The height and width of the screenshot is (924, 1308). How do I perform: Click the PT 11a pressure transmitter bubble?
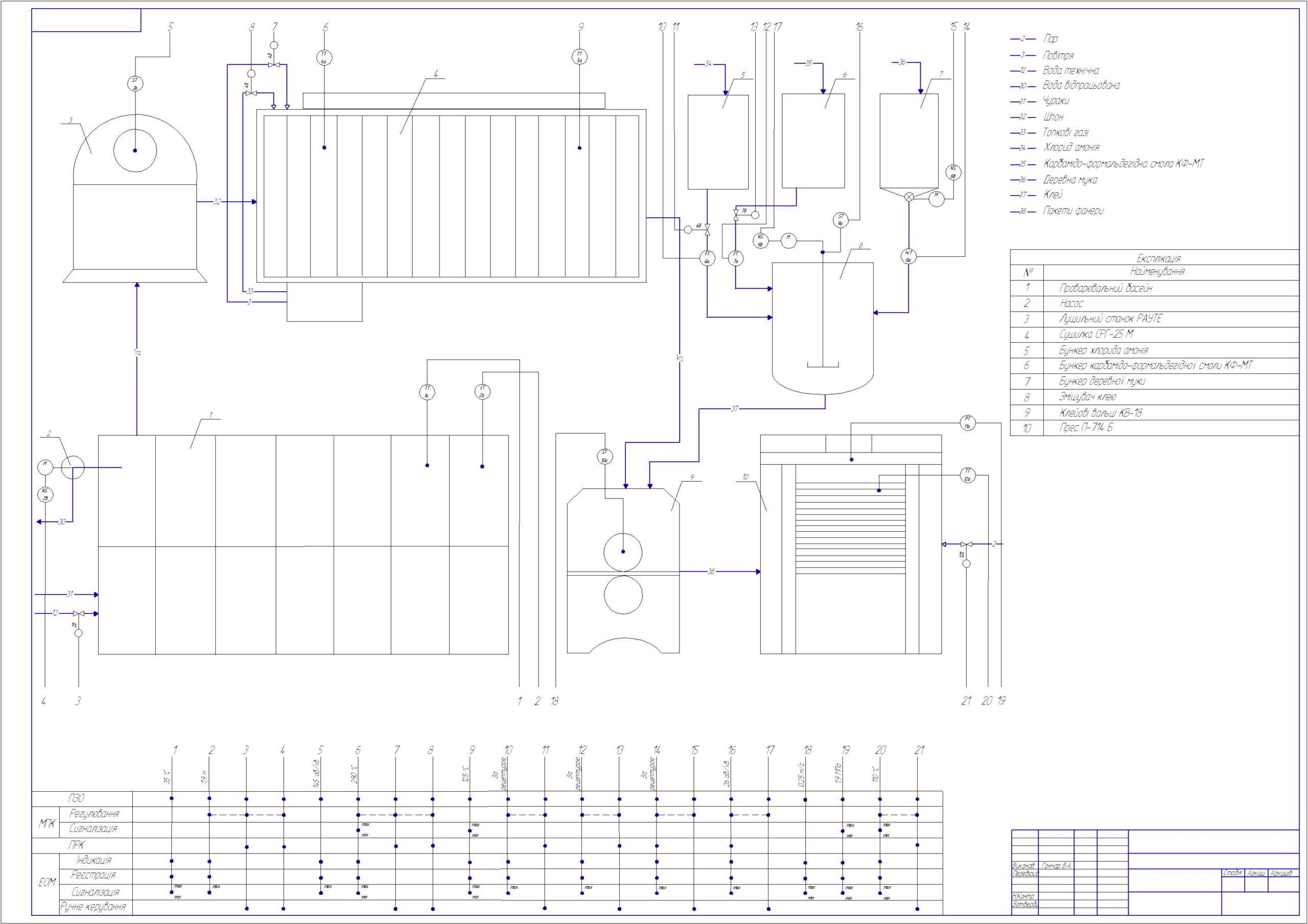coord(967,423)
